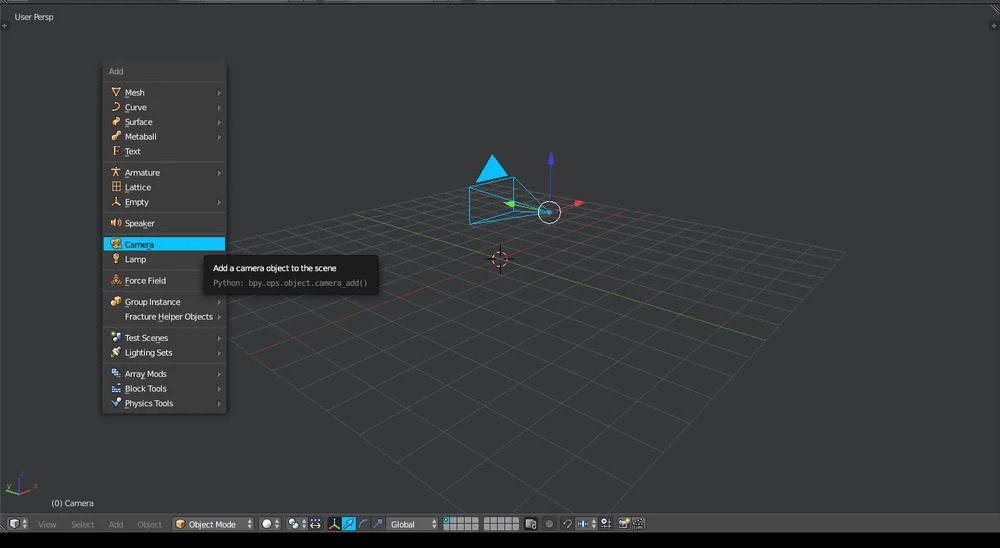
Task: Enable the translate manipulator arrow icon
Action: pos(349,524)
